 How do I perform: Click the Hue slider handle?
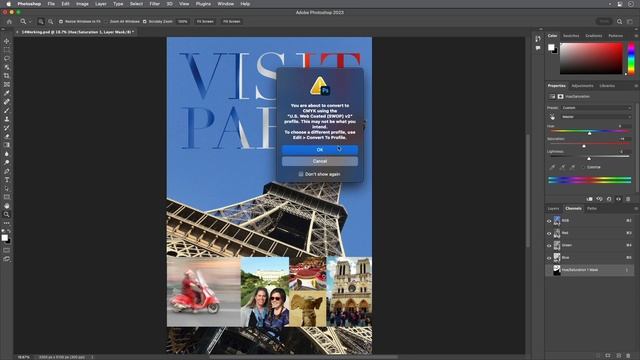(589, 133)
